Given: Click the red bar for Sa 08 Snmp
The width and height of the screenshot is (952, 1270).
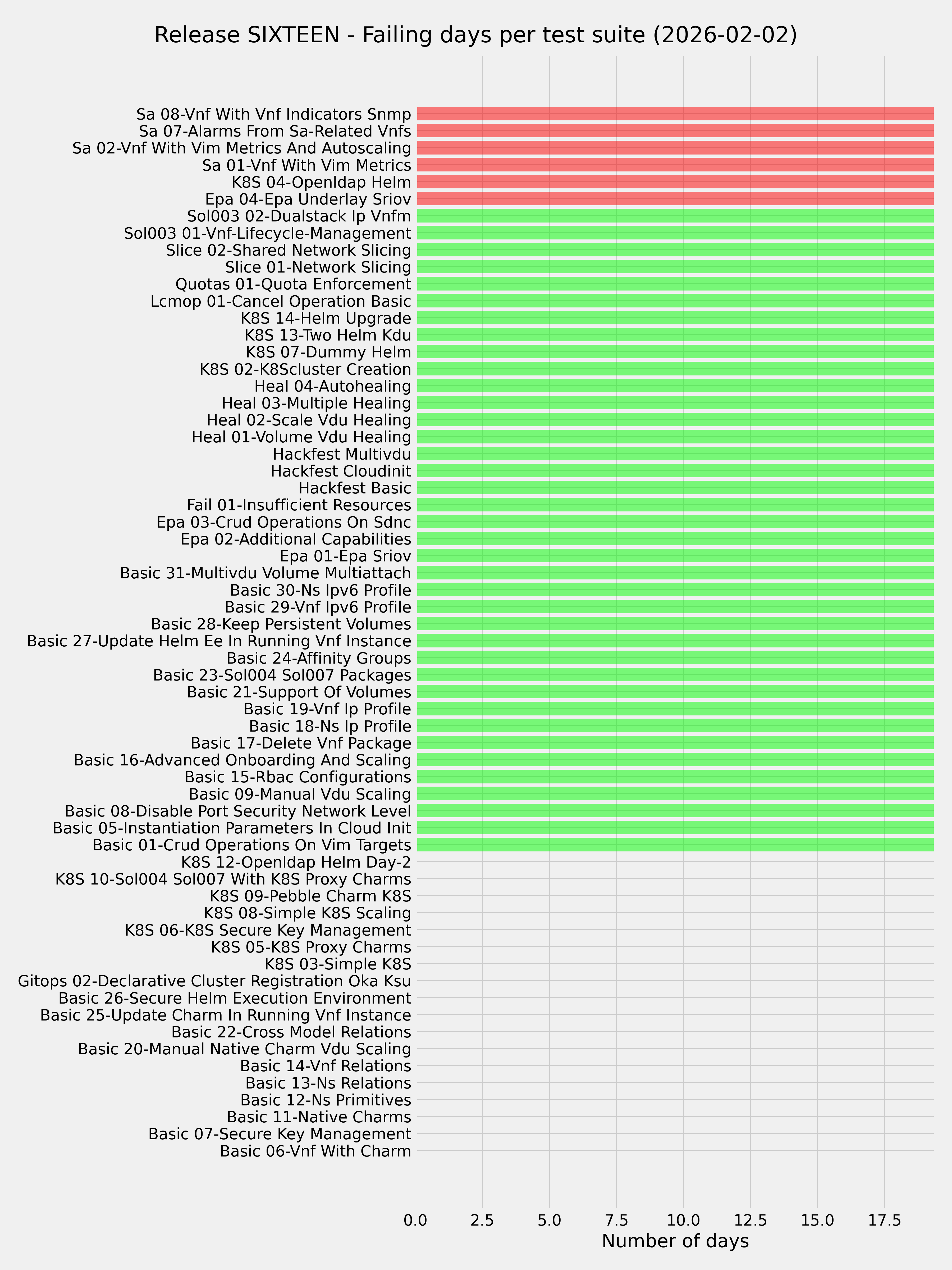Looking at the screenshot, I should pos(675,114).
